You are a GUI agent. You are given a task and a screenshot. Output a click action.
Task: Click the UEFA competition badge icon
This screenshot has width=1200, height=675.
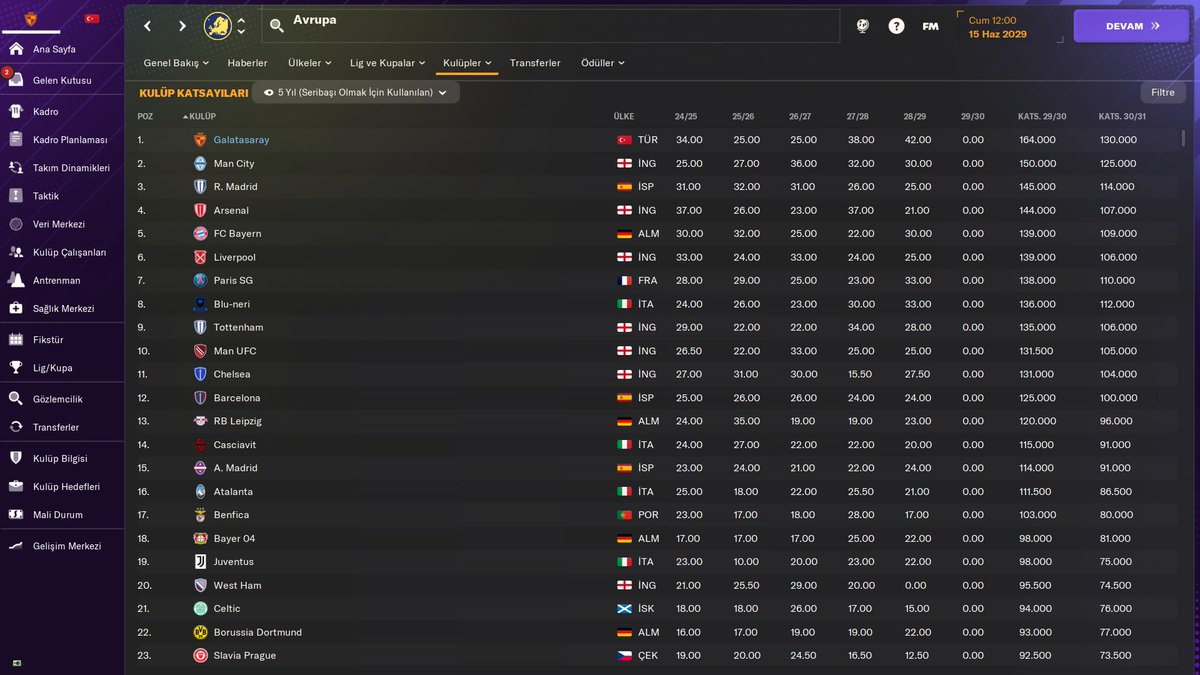click(x=217, y=26)
